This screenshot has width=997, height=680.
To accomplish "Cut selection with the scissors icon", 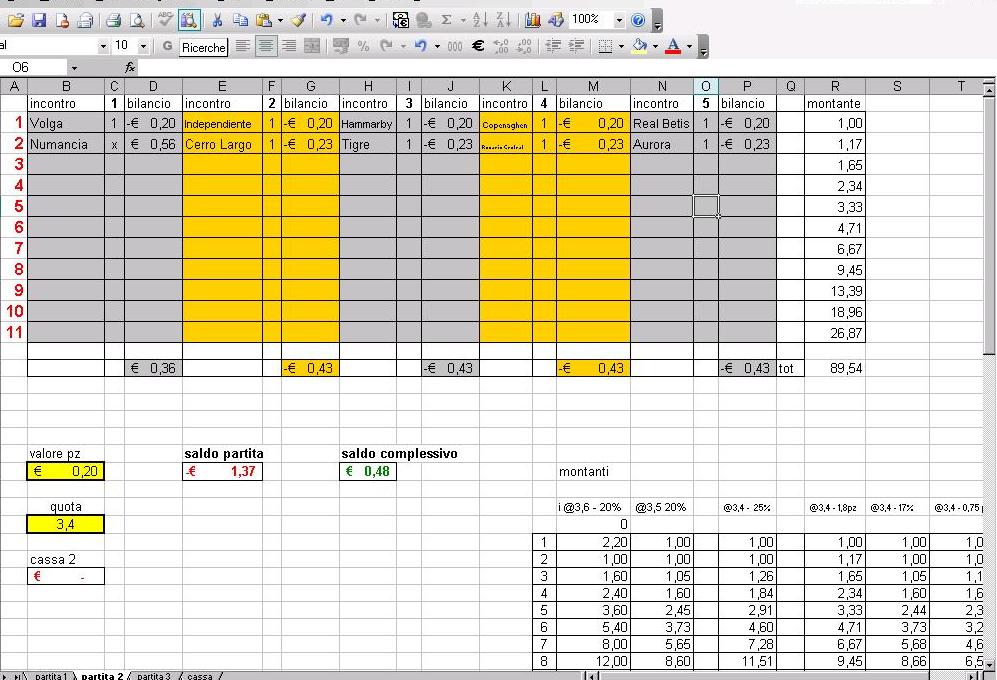I will [217, 20].
